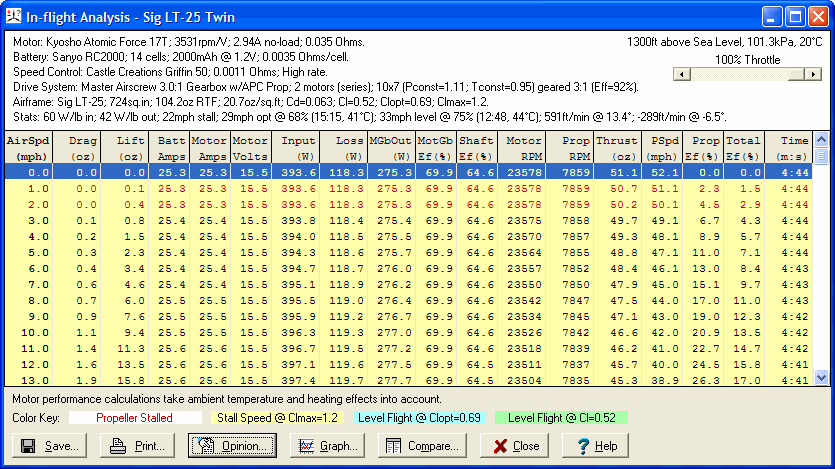Viewport: 835px width, 469px height.
Task: Click Input watts value 396.7
Action: (299, 349)
